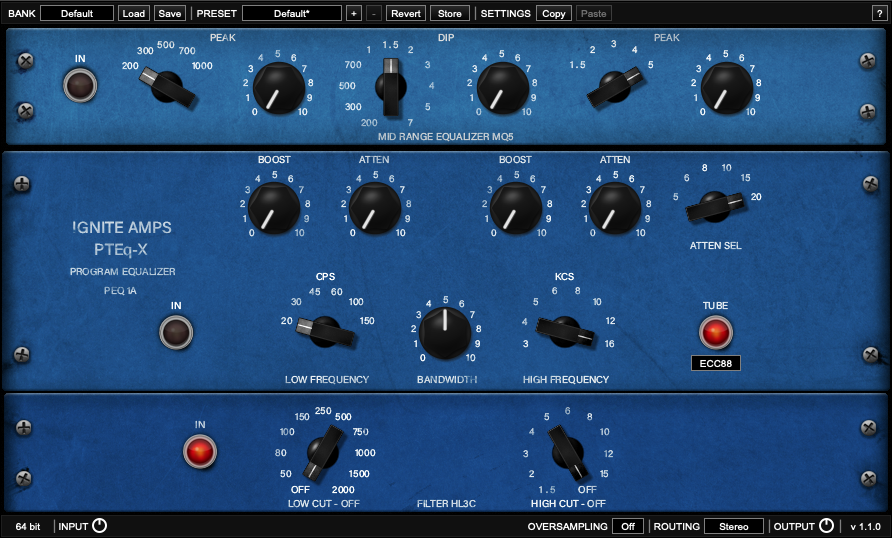
Task: Click the low frequency ATTEN knob
Action: (375, 209)
